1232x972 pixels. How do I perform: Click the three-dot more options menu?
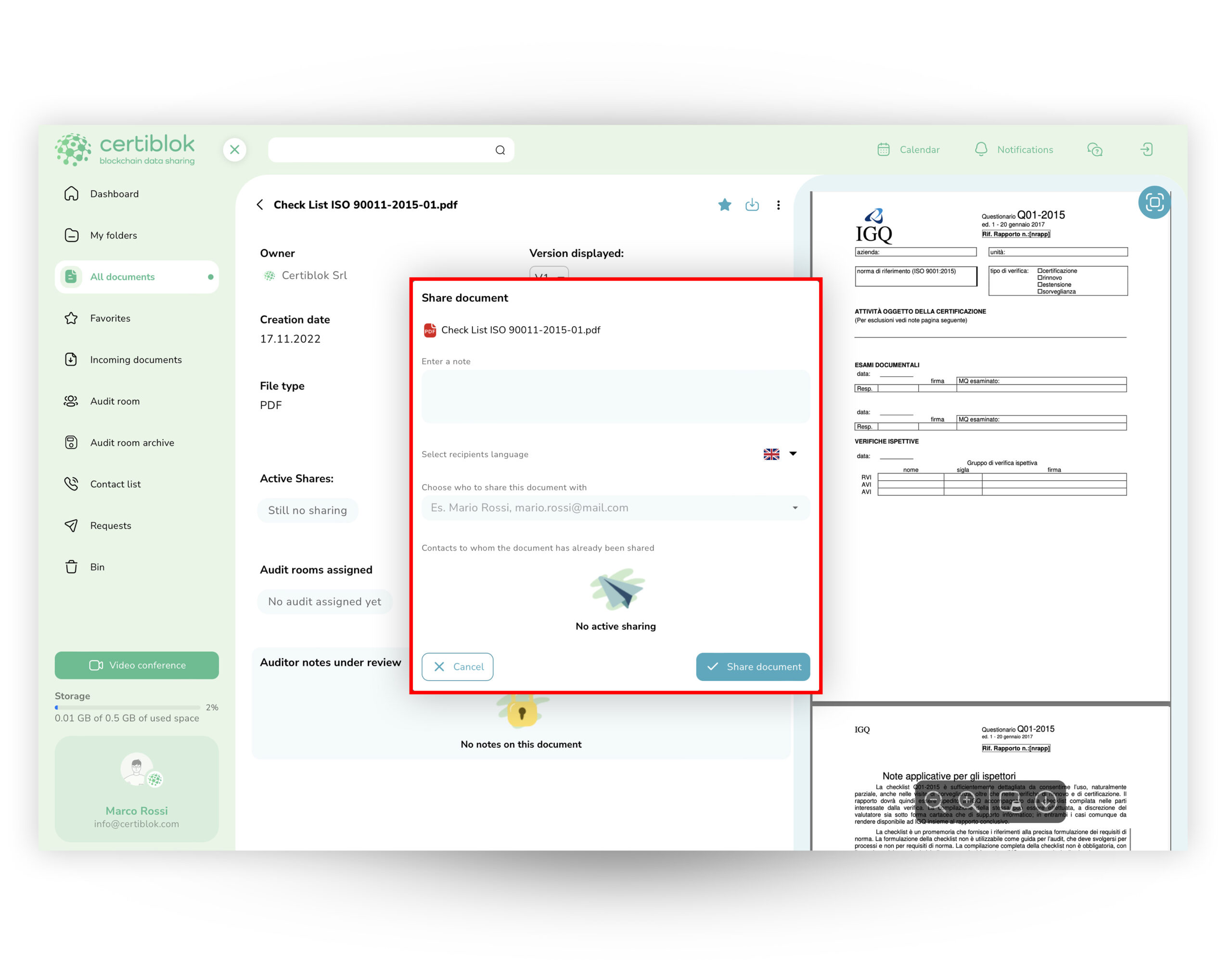[780, 205]
